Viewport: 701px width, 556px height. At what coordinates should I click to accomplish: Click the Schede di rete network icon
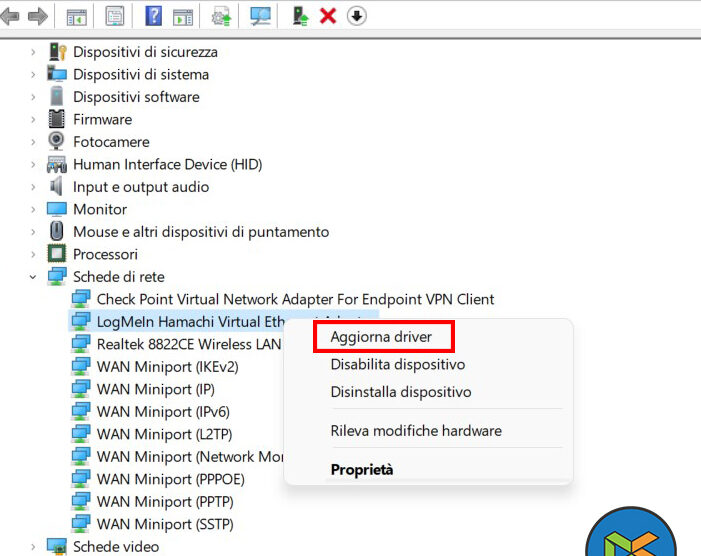pyautogui.click(x=57, y=276)
